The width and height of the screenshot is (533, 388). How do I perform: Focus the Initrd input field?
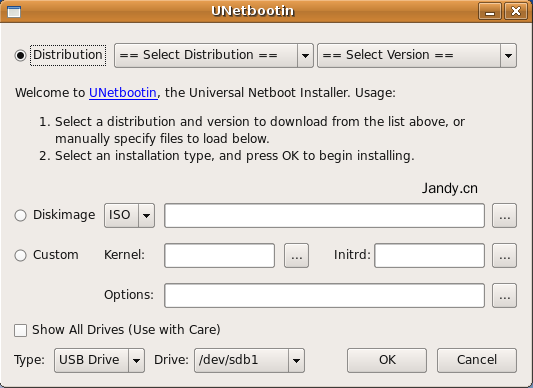(429, 255)
